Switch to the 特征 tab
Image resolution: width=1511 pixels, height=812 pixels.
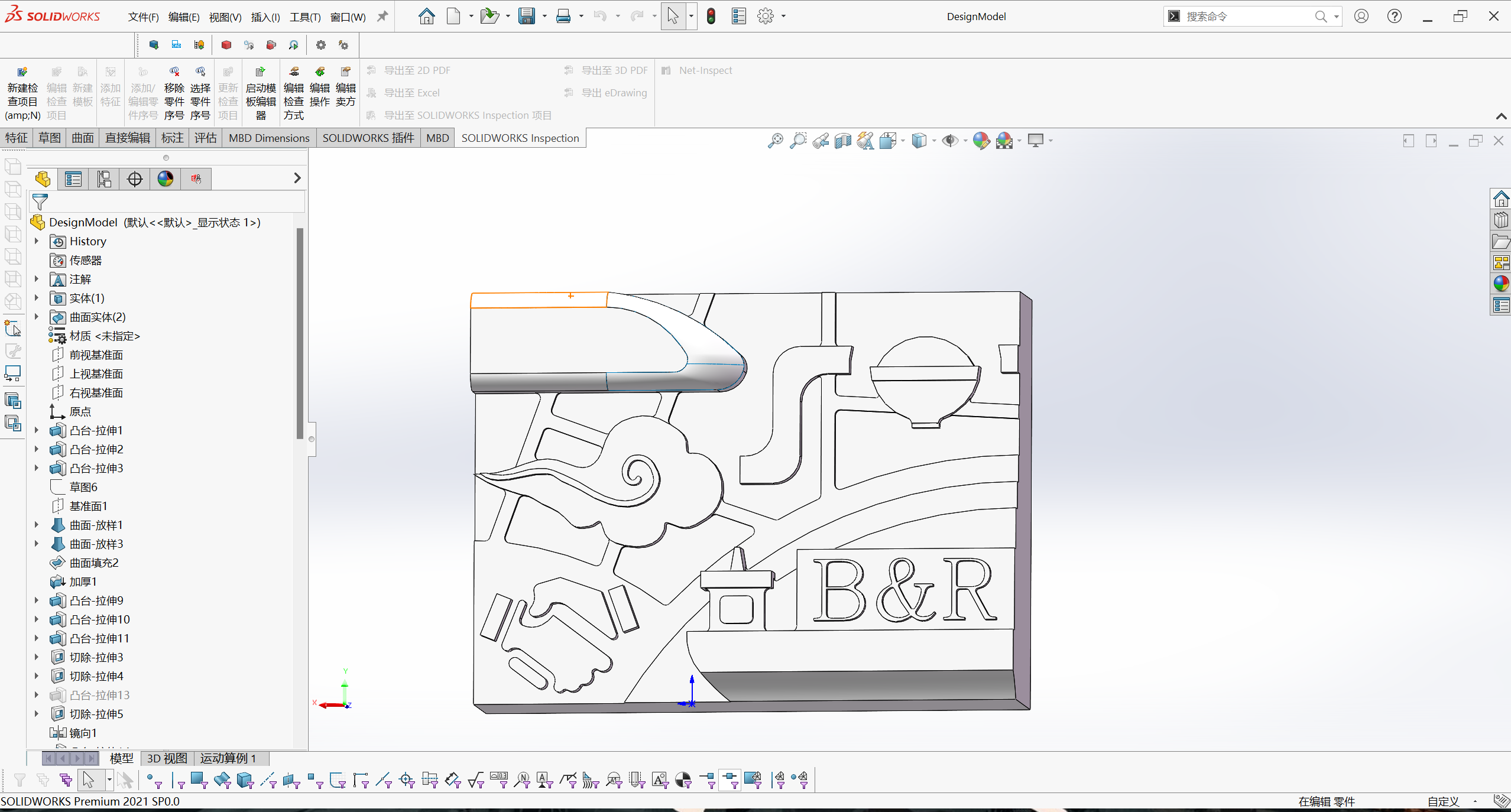(x=17, y=138)
